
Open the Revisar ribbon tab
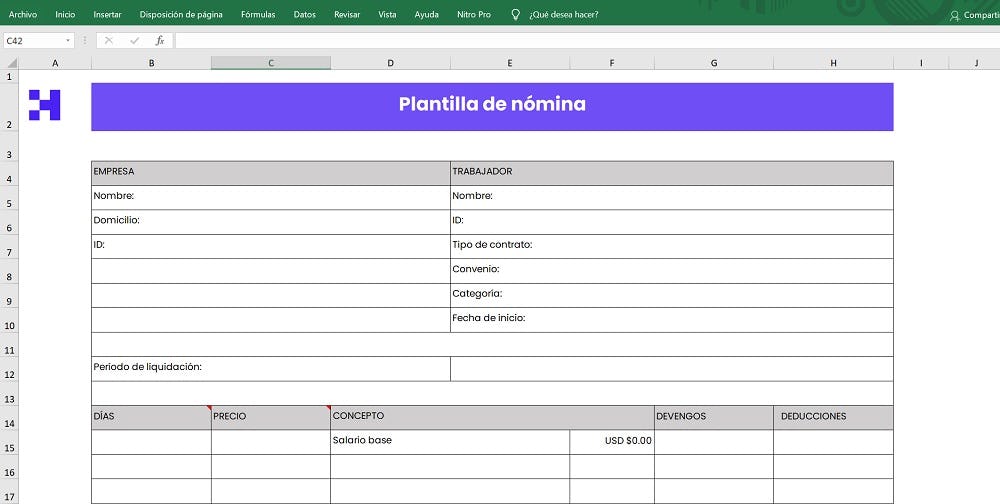347,14
